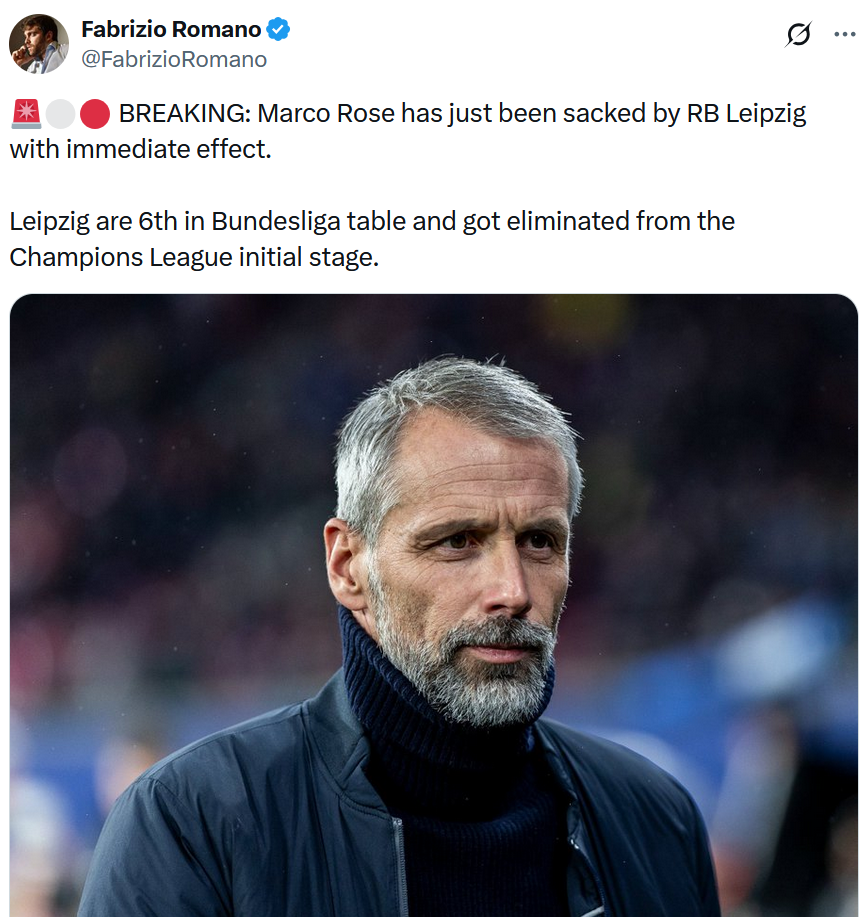Screen dimensions: 867x917
Task: Open the three-dot More options menu
Action: [x=845, y=35]
